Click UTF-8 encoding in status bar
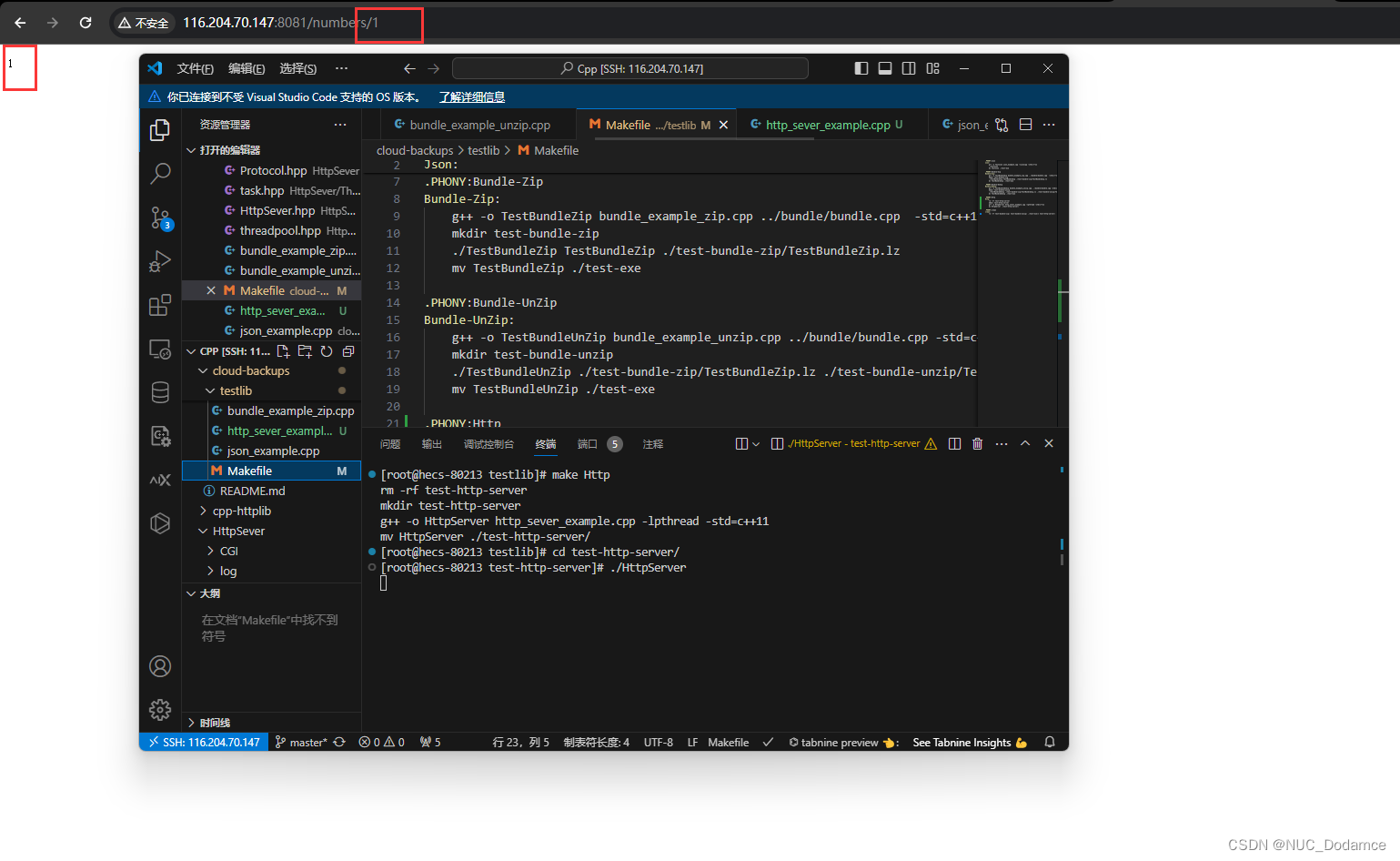This screenshot has width=1400, height=861. [x=659, y=742]
